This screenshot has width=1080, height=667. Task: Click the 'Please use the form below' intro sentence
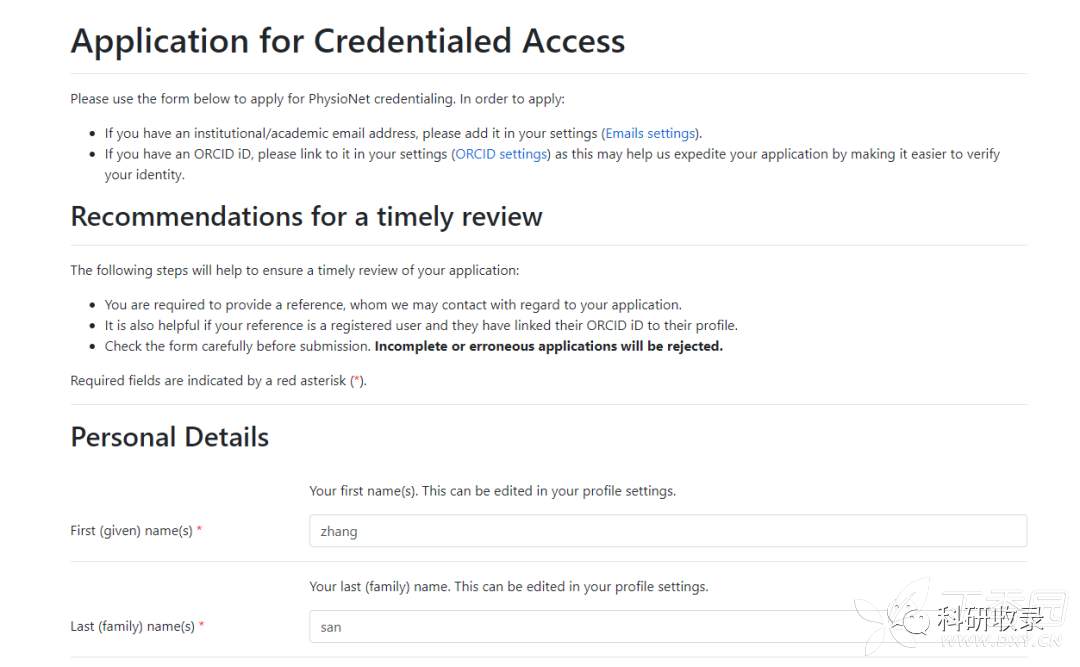[x=317, y=99]
